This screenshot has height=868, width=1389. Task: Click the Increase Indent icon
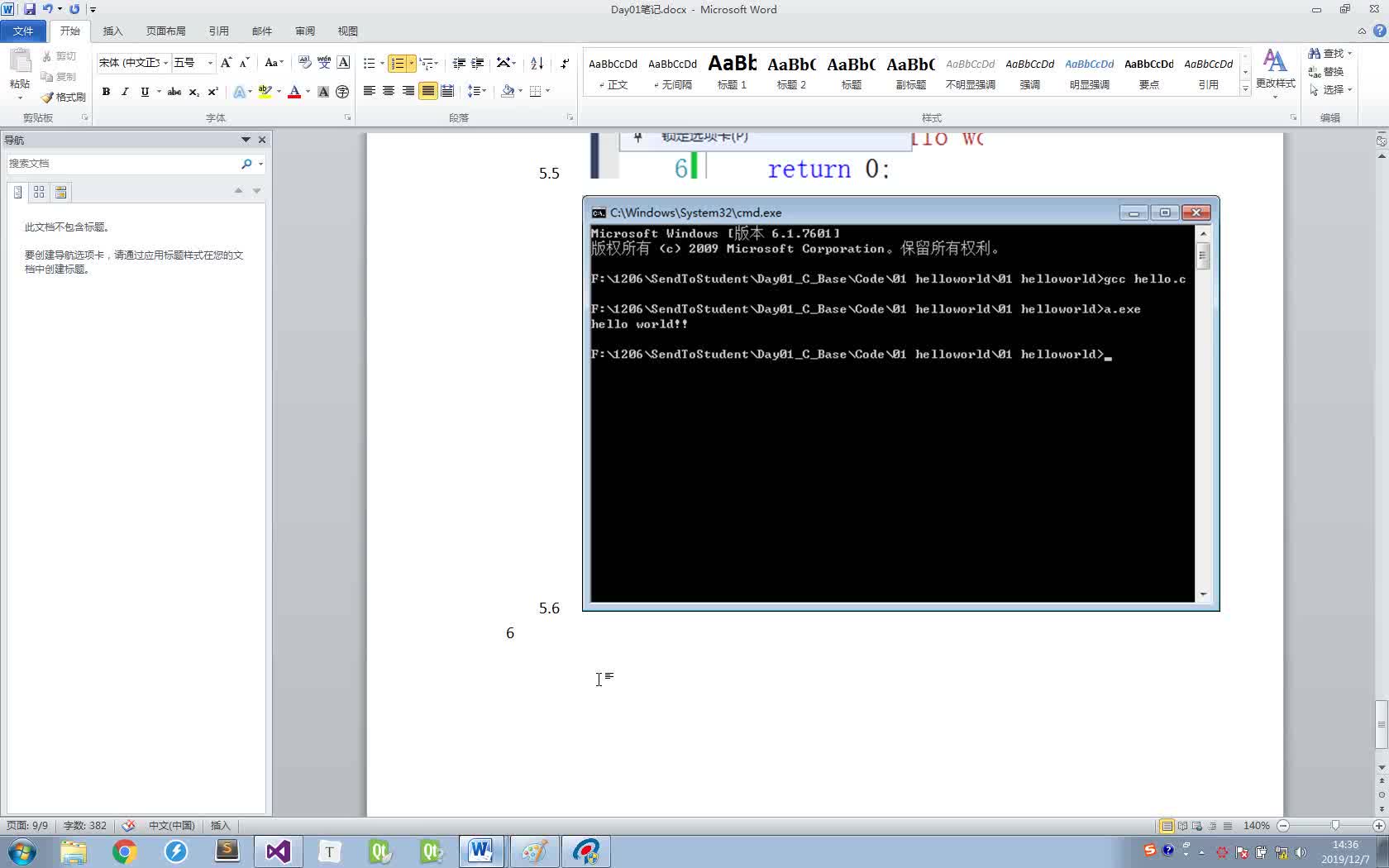point(477,63)
